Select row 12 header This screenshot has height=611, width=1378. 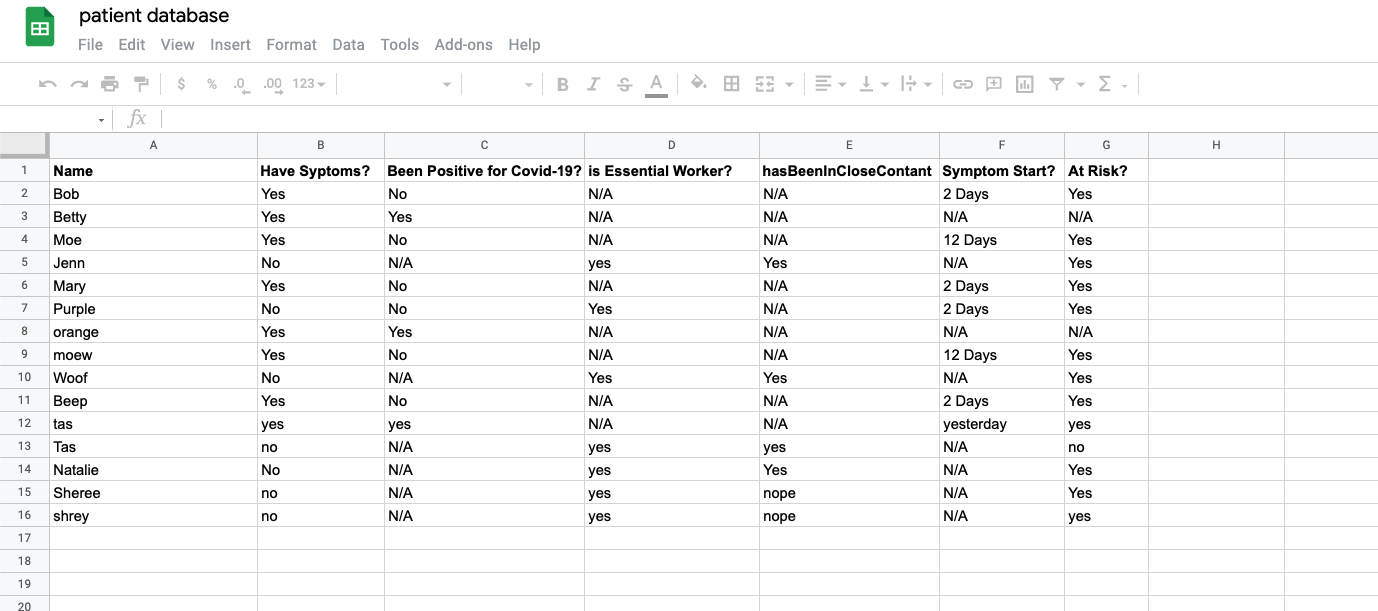(24, 424)
